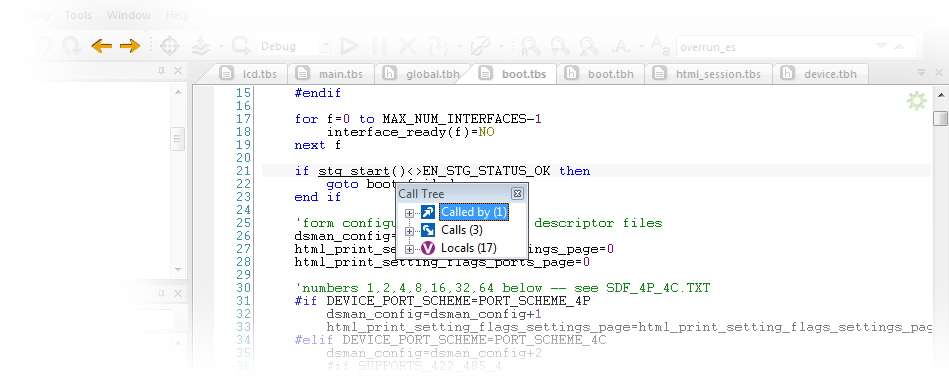Click the pause execution icon
The height and width of the screenshot is (379, 949).
pyautogui.click(x=379, y=46)
